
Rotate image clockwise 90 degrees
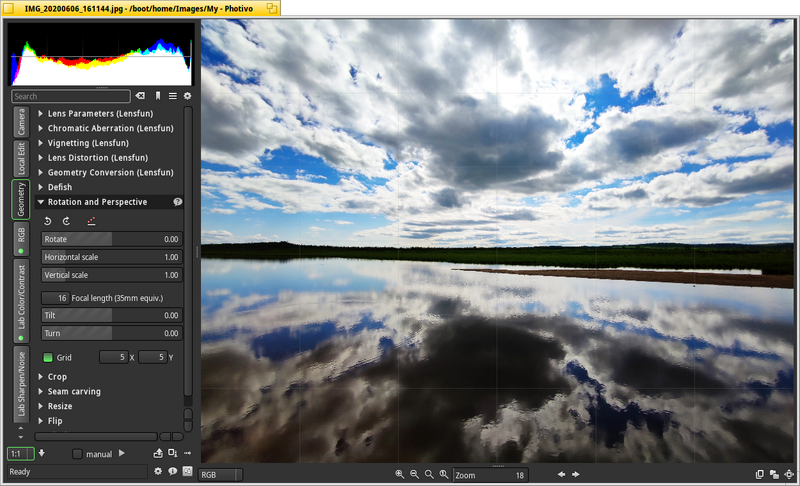66,221
